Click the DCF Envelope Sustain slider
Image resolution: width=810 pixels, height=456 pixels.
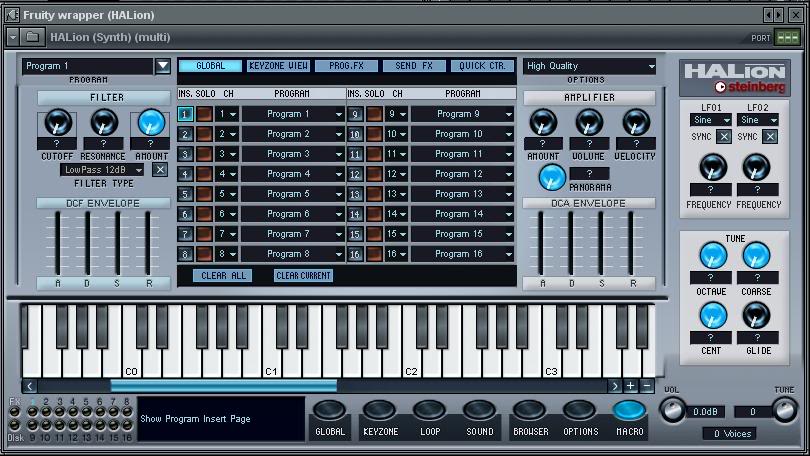coord(118,244)
